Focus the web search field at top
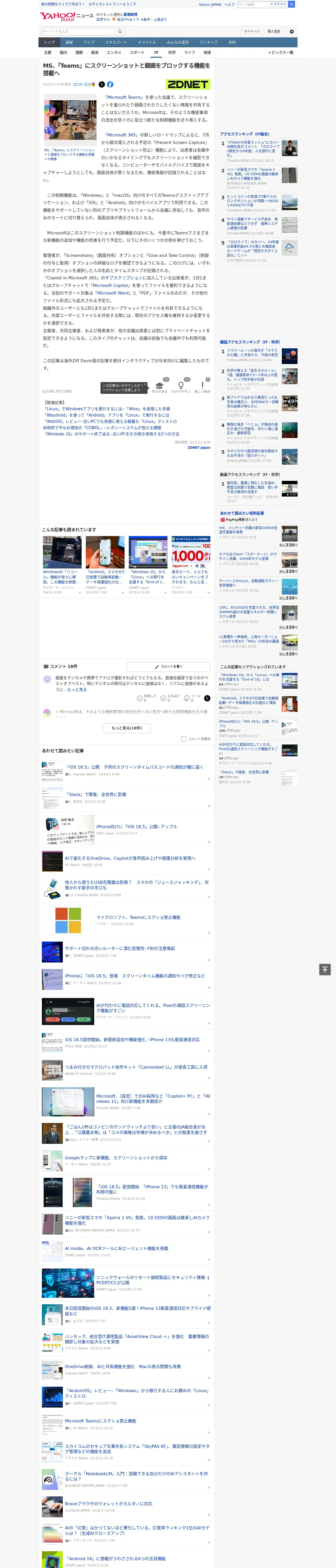336x1568 pixels. pyautogui.click(x=254, y=4)
